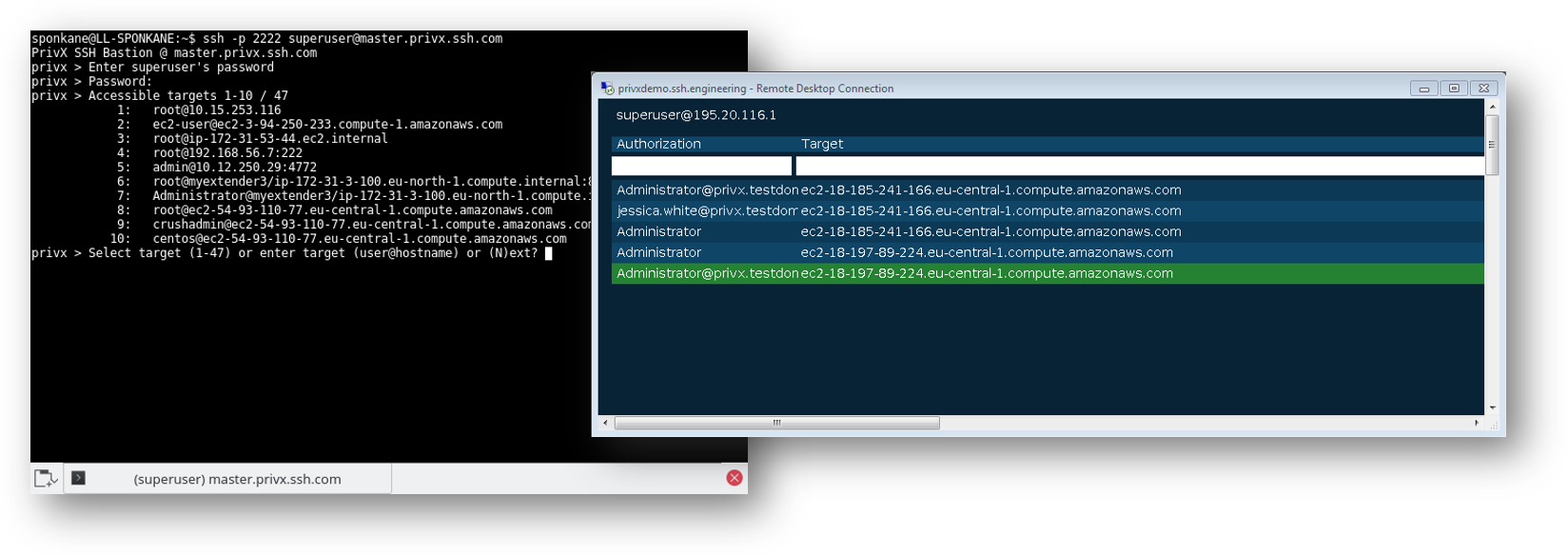
Task: Focus the Target filter input field
Action: [x=1140, y=167]
